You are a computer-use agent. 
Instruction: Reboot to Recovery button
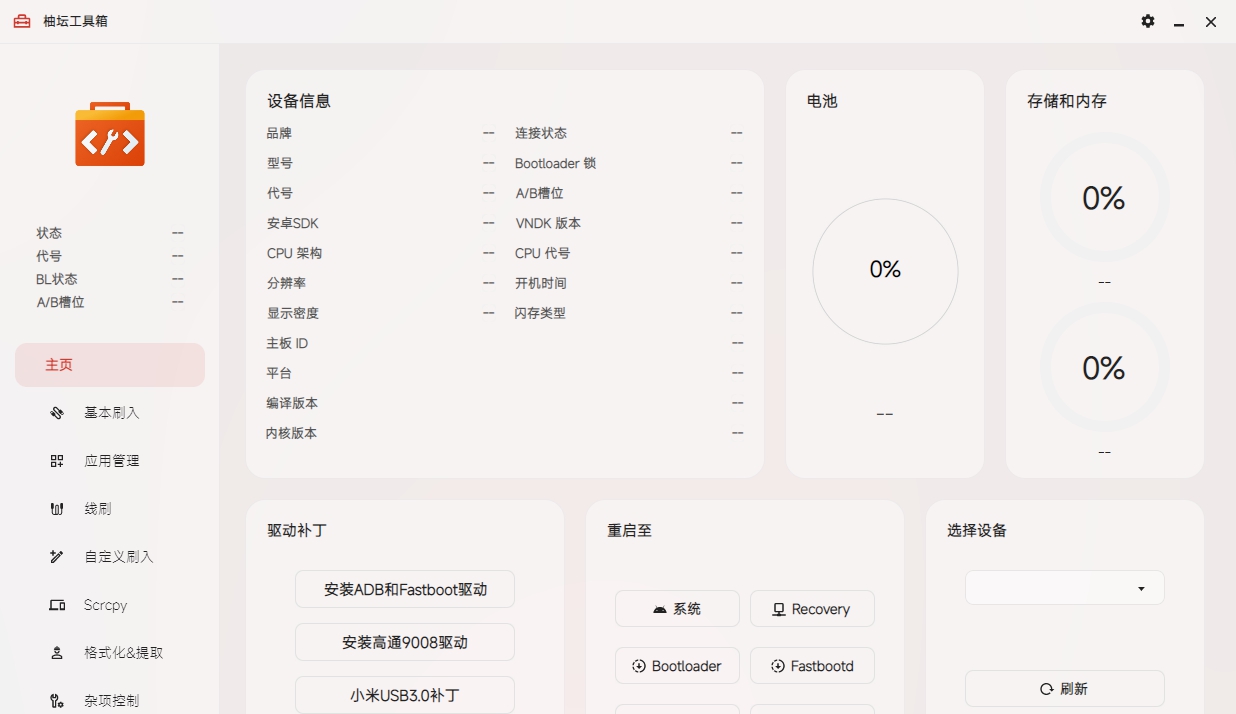click(812, 608)
